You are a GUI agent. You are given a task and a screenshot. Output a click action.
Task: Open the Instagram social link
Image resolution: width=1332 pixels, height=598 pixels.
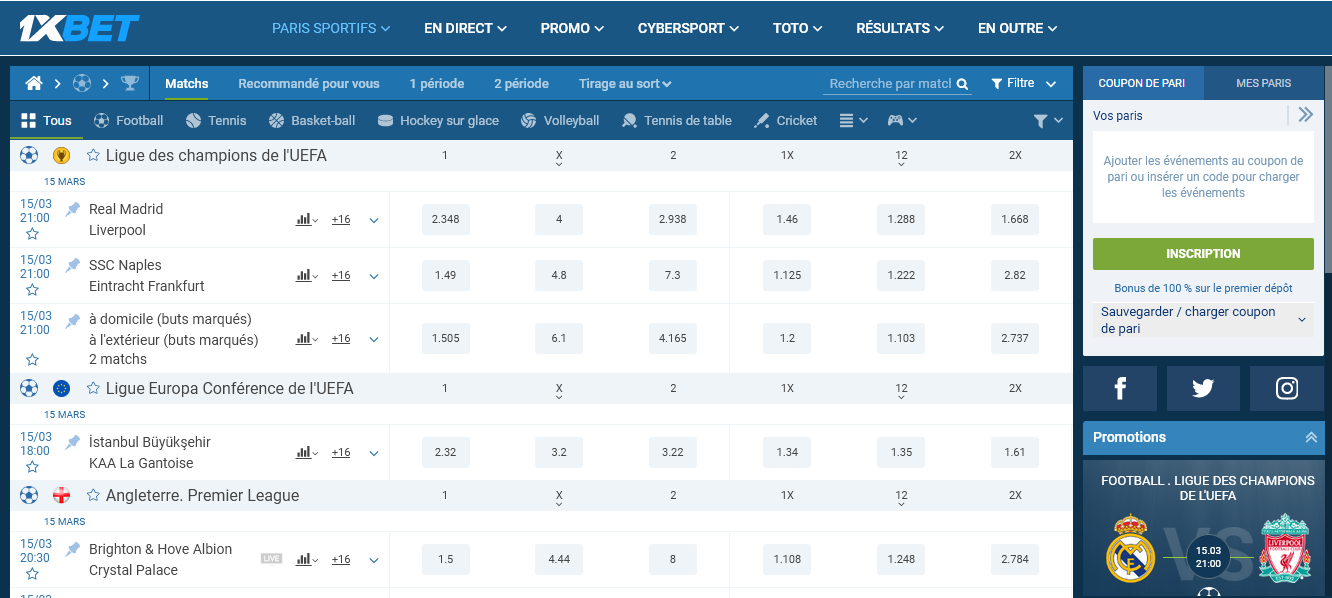(x=1287, y=388)
